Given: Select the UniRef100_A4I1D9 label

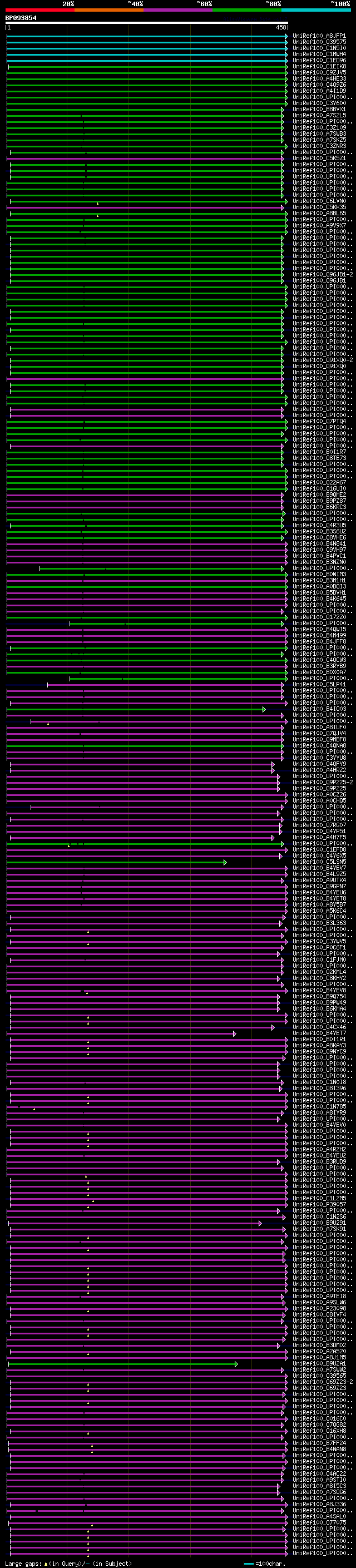Looking at the screenshot, I should click(x=319, y=91).
